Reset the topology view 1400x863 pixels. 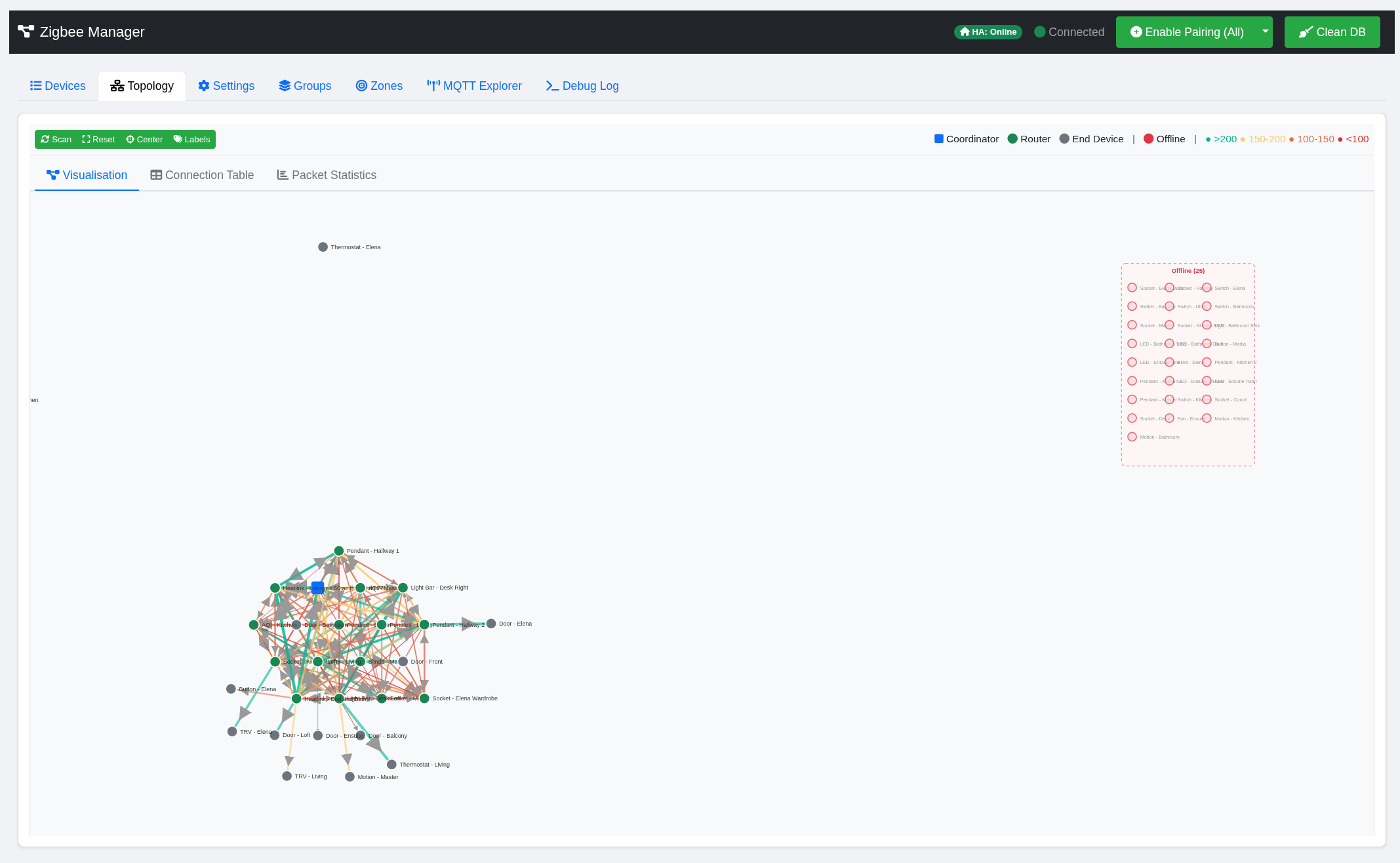(98, 140)
